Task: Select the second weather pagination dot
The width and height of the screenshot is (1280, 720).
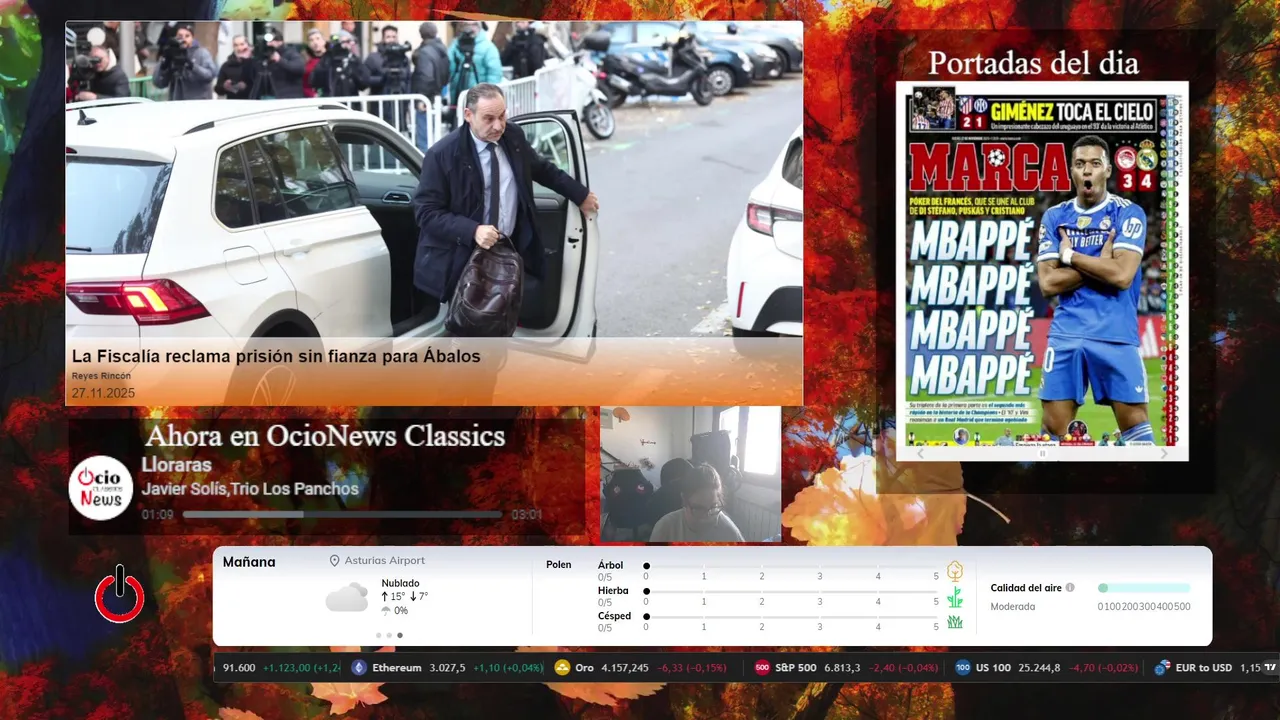Action: click(389, 635)
